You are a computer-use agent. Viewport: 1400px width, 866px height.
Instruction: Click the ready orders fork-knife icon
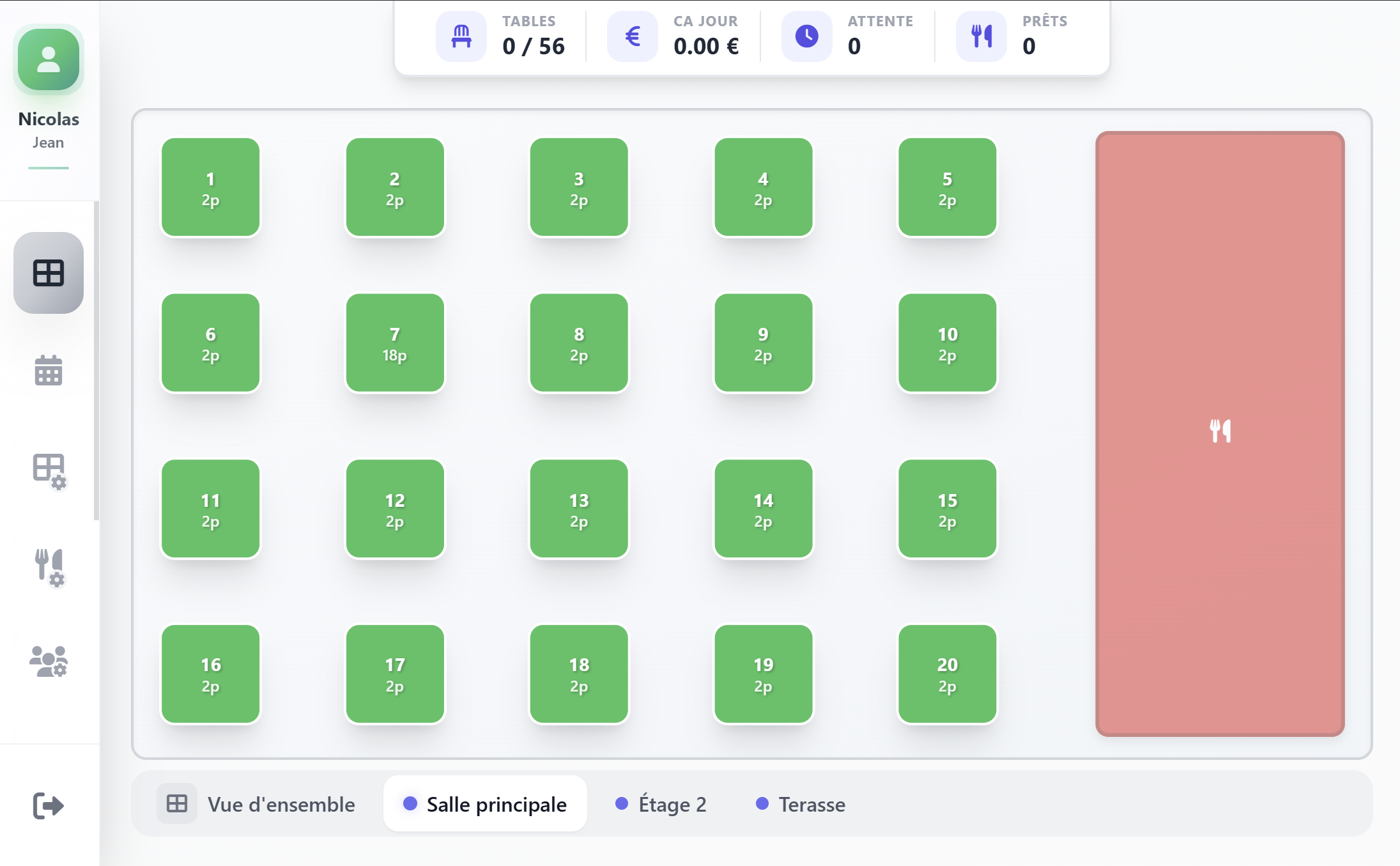[x=981, y=36]
